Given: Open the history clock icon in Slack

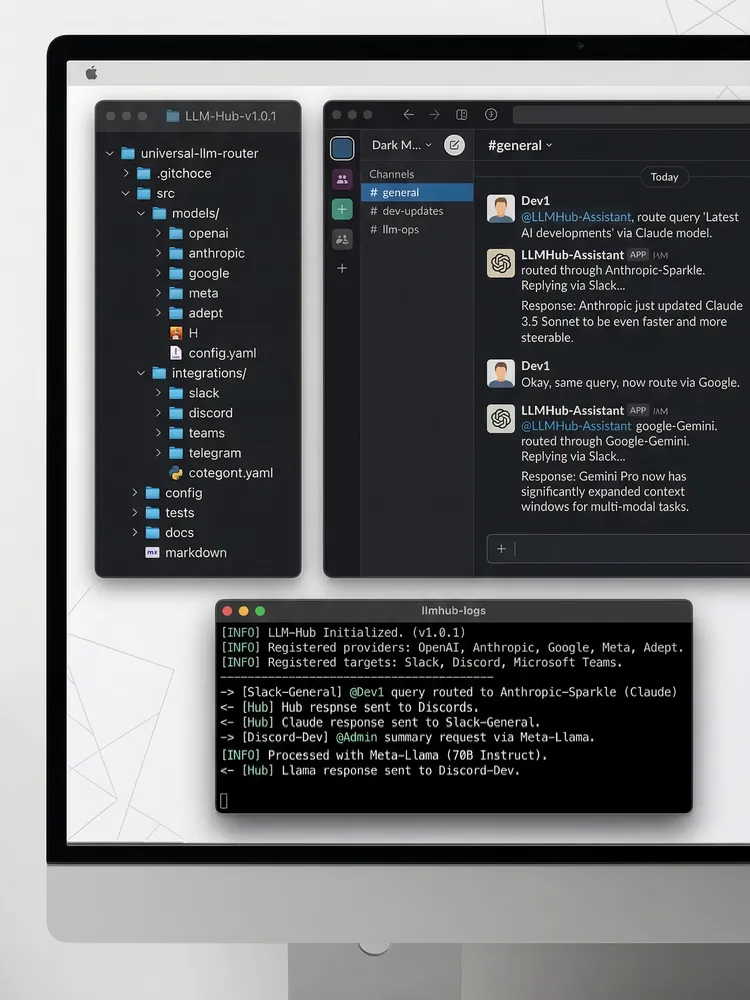Looking at the screenshot, I should click(x=491, y=114).
